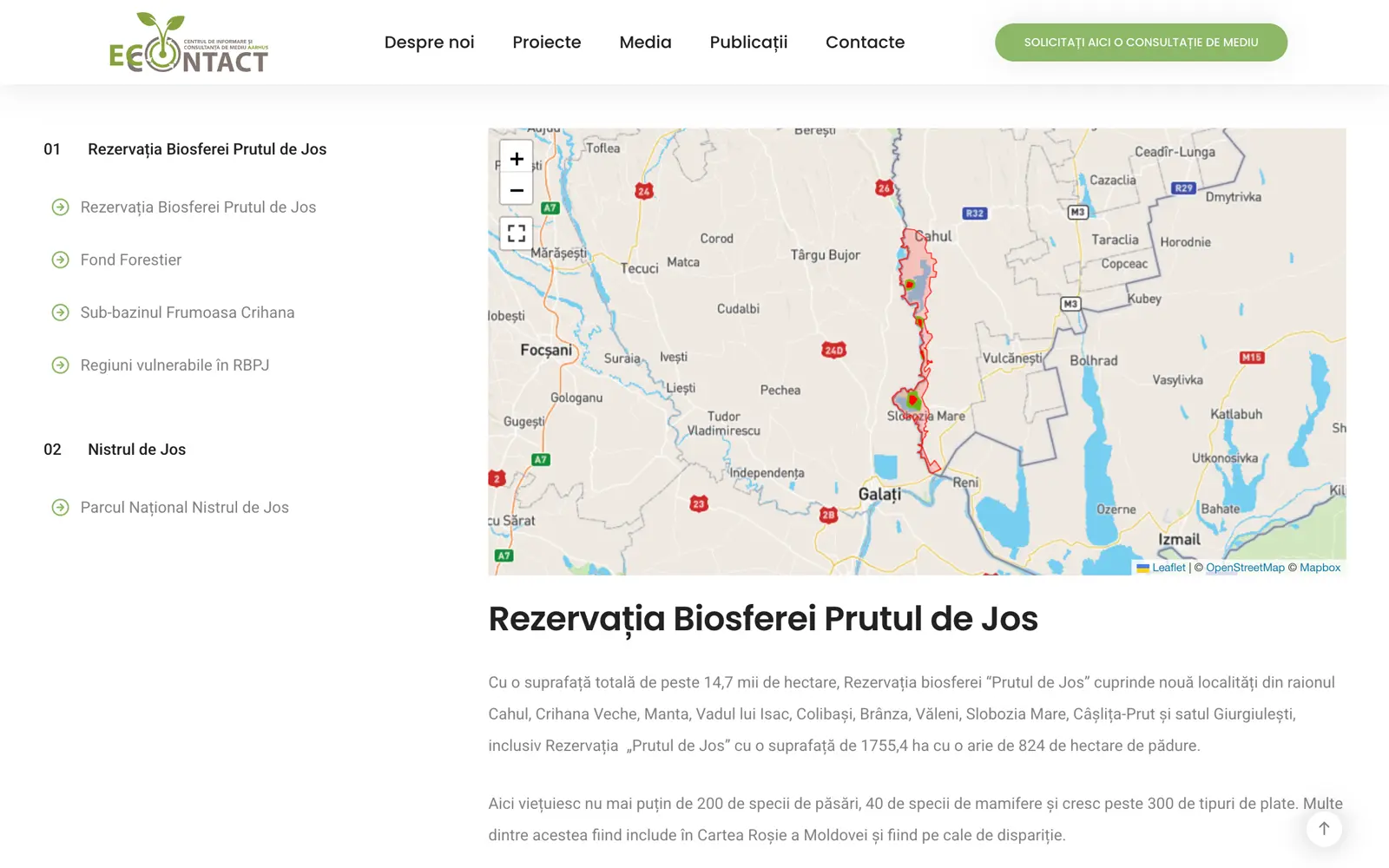Viewport: 1389px width, 868px height.
Task: Open Parcul Național Nistrul de Jos link
Action: (x=185, y=508)
